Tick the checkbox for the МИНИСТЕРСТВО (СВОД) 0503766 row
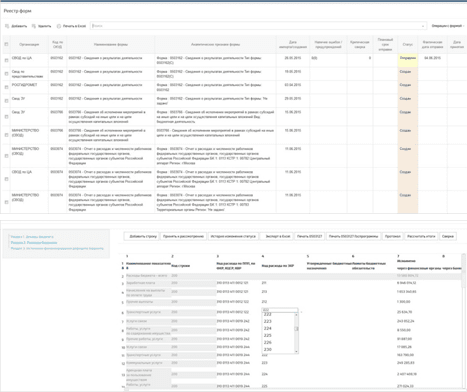The image size is (467, 392). click(6, 135)
